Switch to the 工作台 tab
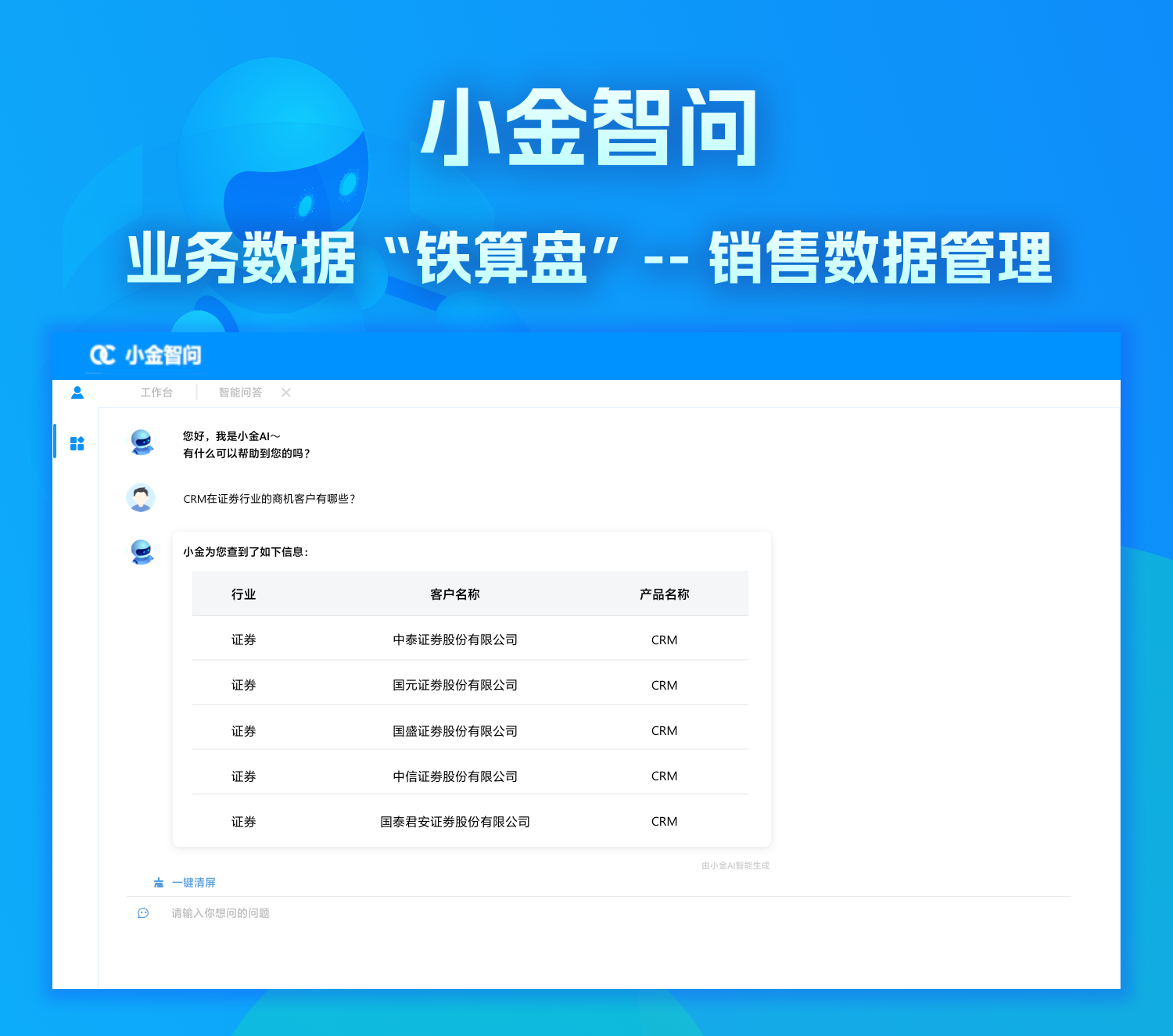Viewport: 1173px width, 1036px height. tap(156, 393)
